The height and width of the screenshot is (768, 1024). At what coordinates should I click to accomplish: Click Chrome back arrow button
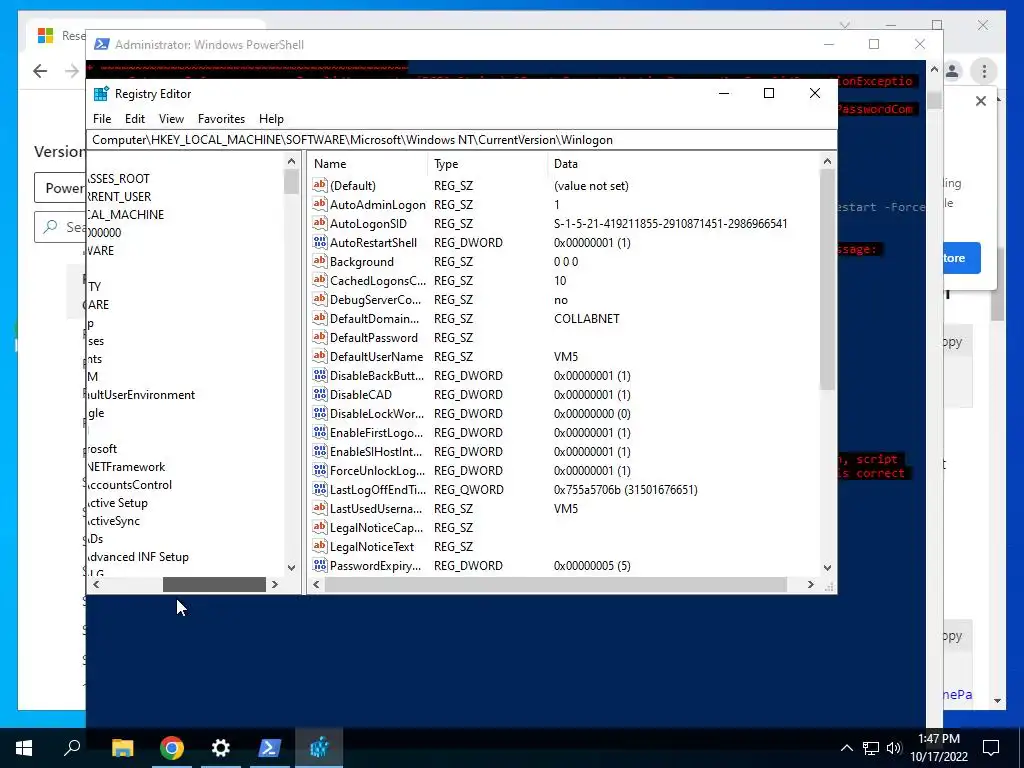pyautogui.click(x=40, y=71)
